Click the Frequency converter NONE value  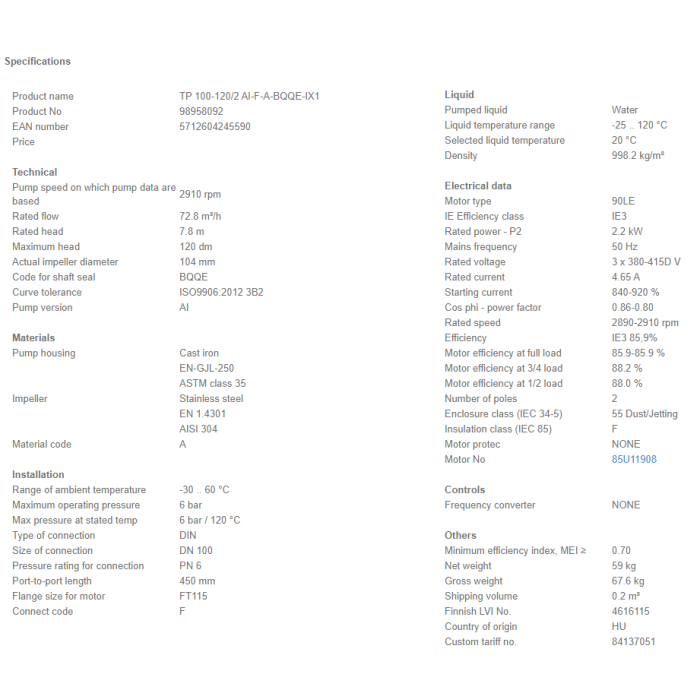click(x=625, y=504)
